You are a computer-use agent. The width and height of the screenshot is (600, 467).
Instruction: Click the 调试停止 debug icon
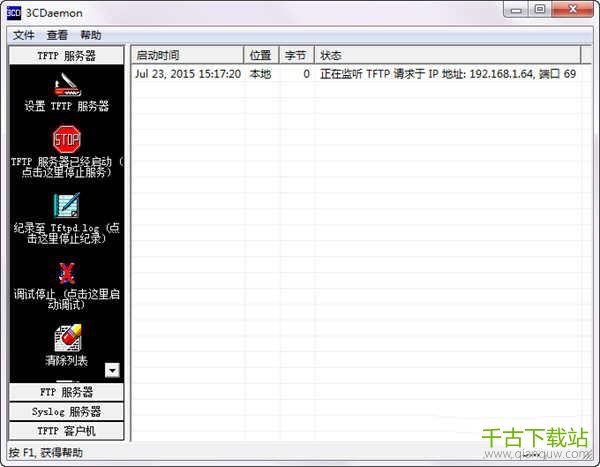tap(67, 272)
